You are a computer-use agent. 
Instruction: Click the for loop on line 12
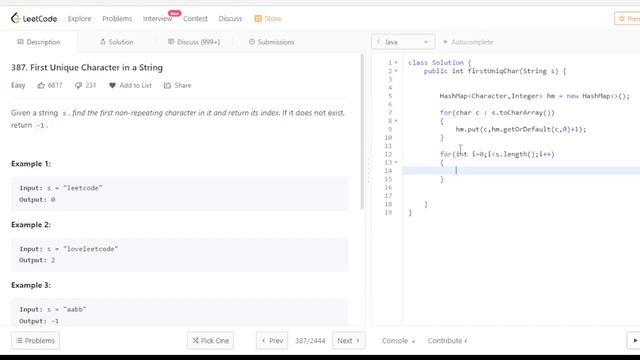497,154
